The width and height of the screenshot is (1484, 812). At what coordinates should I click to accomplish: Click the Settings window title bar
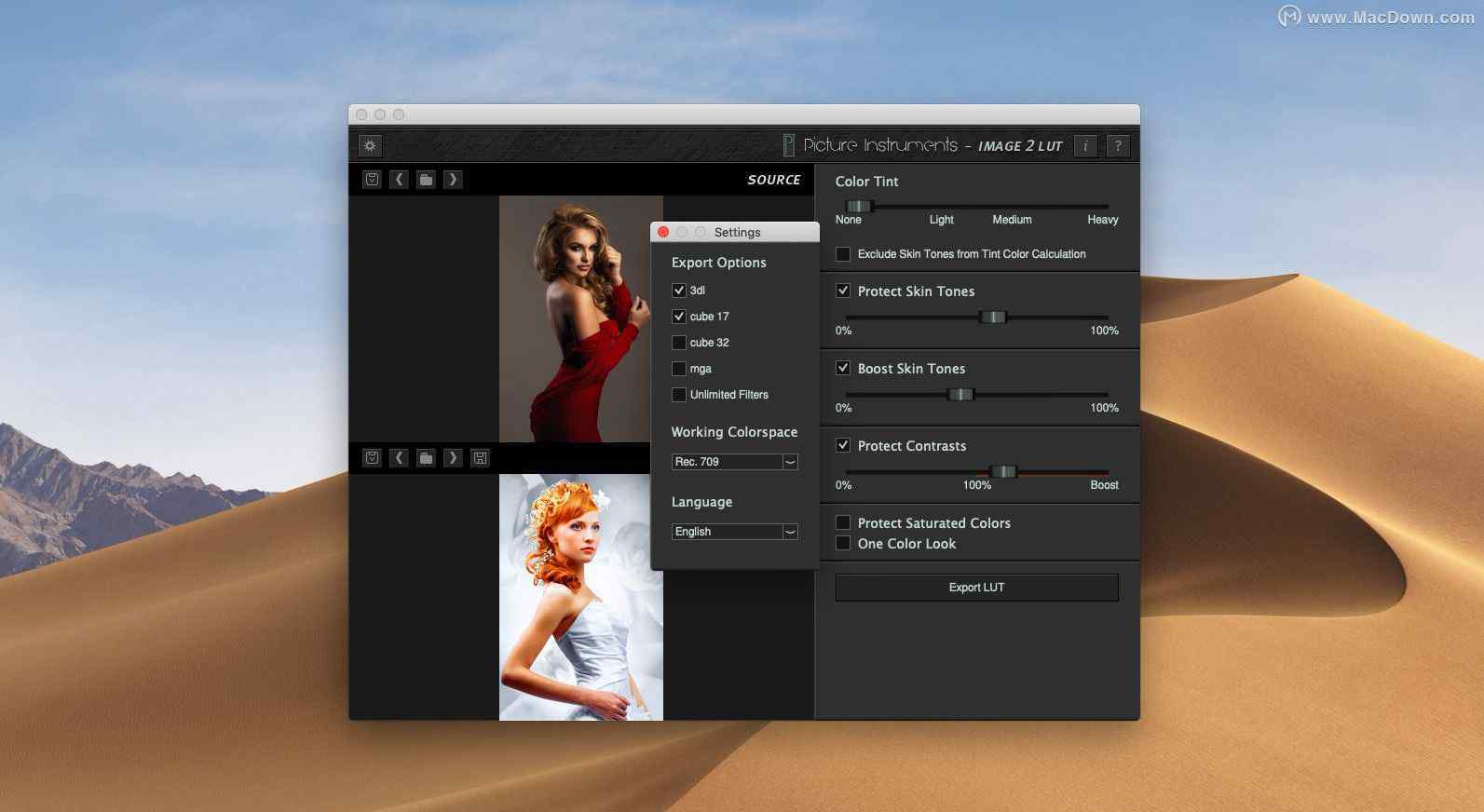[735, 232]
